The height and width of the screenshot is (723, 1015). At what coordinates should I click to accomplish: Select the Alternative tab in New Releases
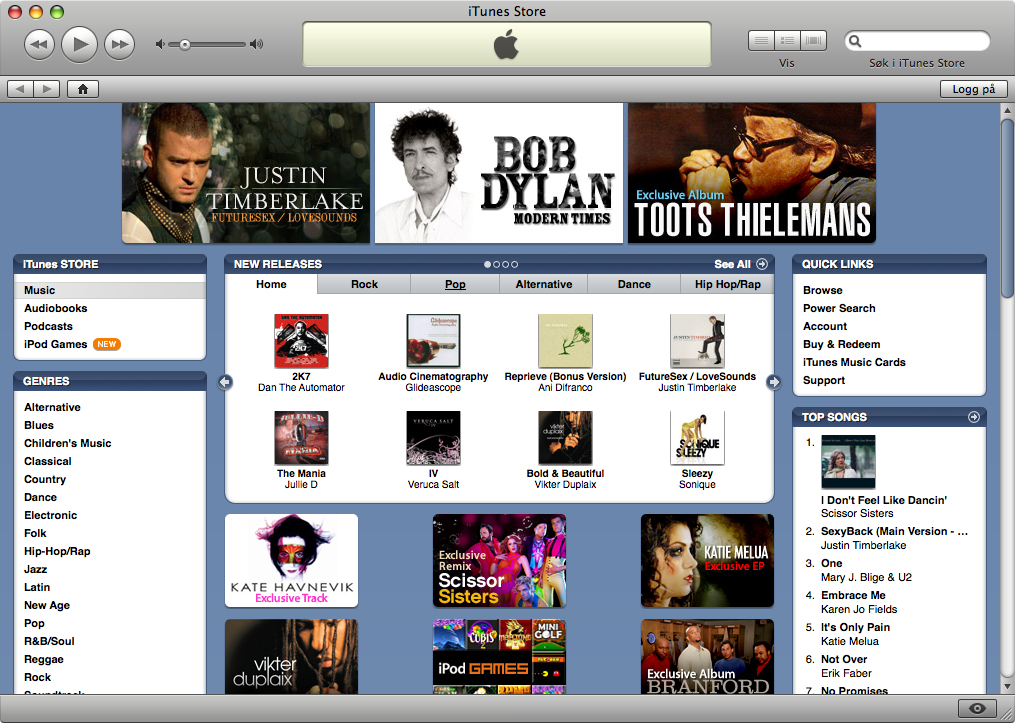544,284
